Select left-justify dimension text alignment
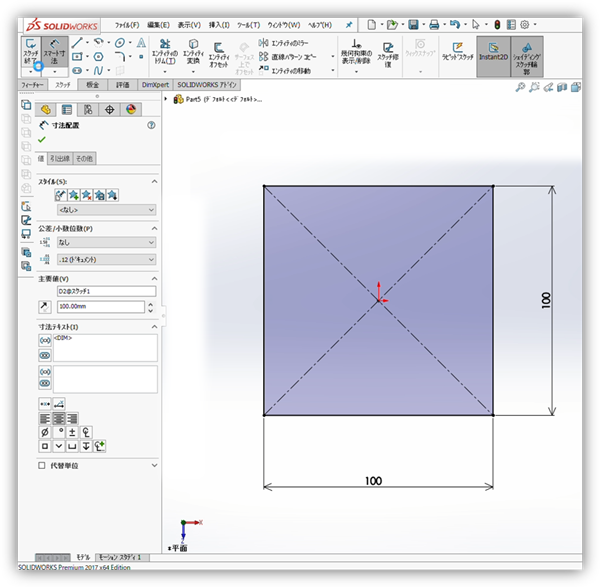600x587 pixels. pos(45,418)
